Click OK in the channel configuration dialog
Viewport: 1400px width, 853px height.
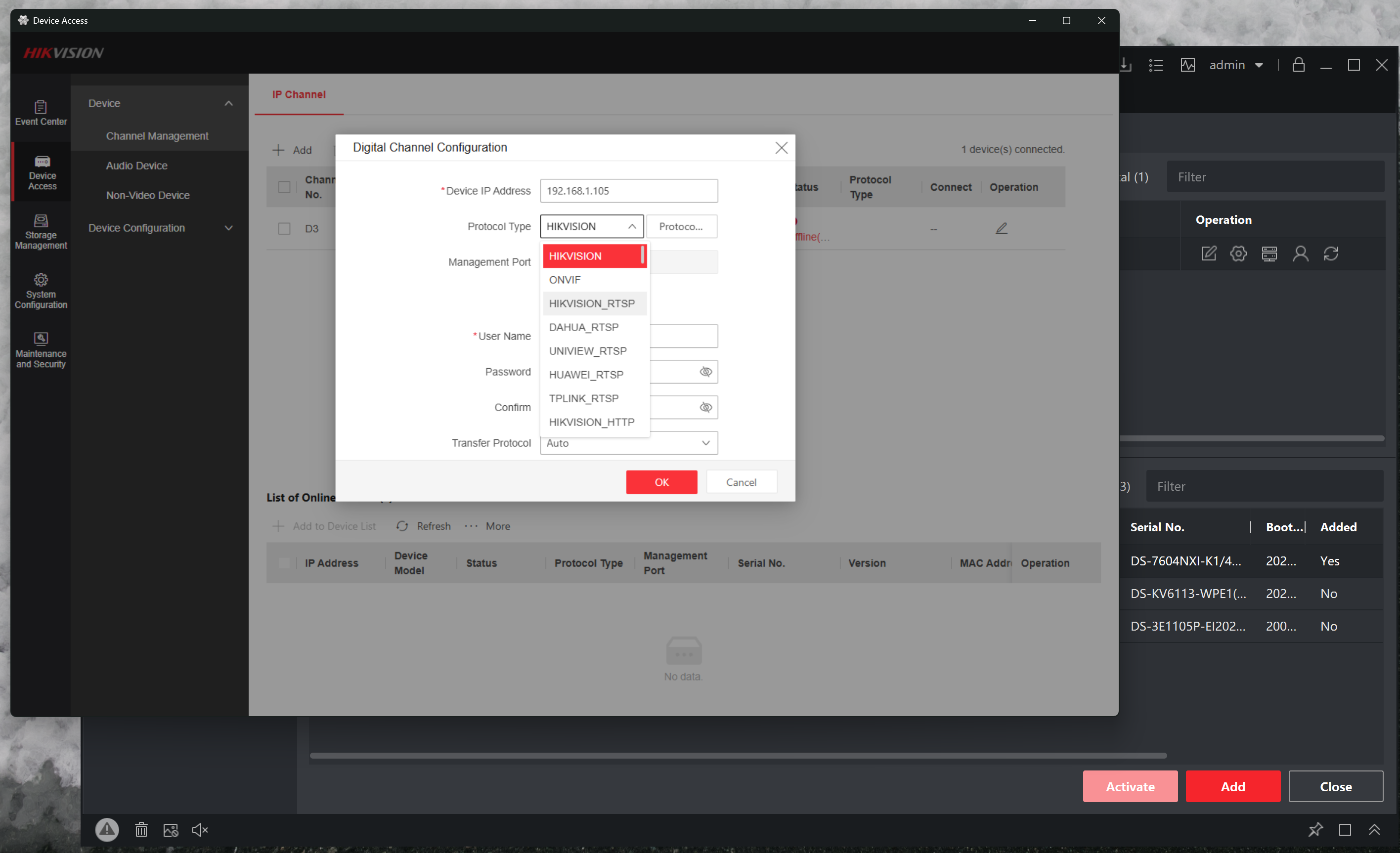(x=661, y=481)
